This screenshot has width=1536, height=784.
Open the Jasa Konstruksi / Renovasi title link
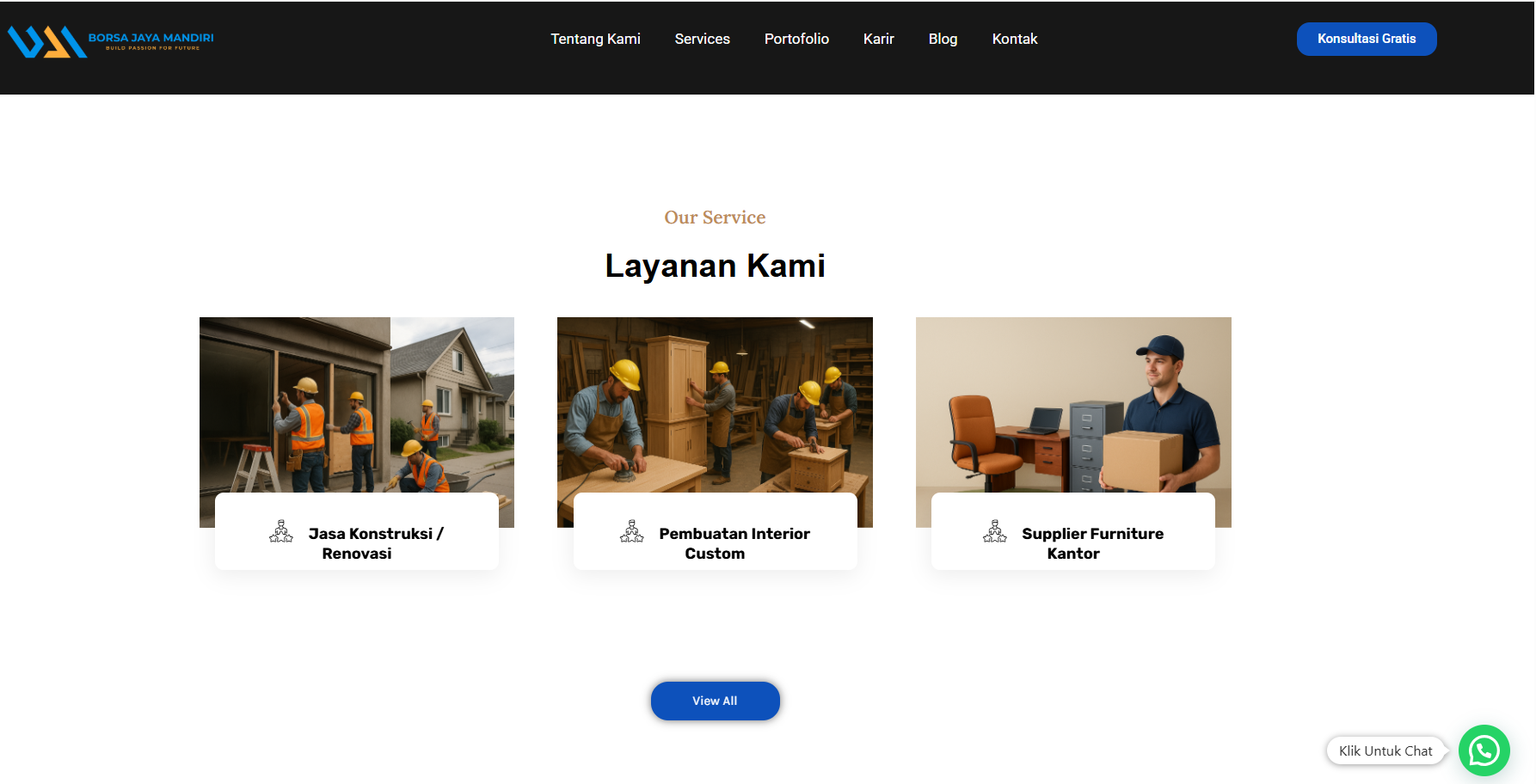[x=375, y=543]
